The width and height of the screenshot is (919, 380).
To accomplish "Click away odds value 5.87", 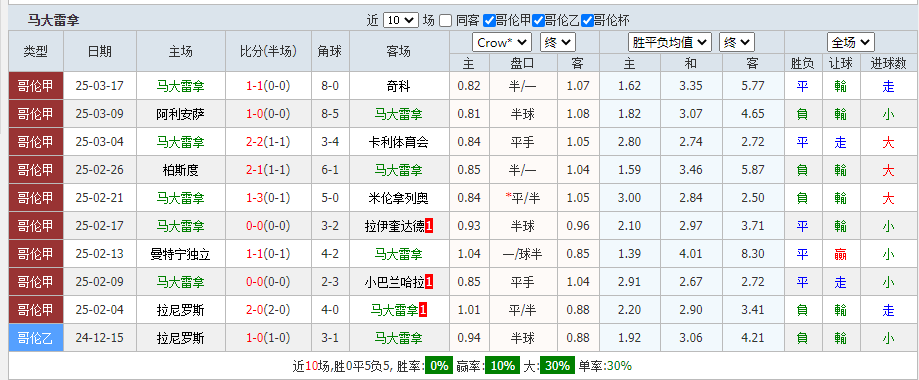I will point(753,170).
